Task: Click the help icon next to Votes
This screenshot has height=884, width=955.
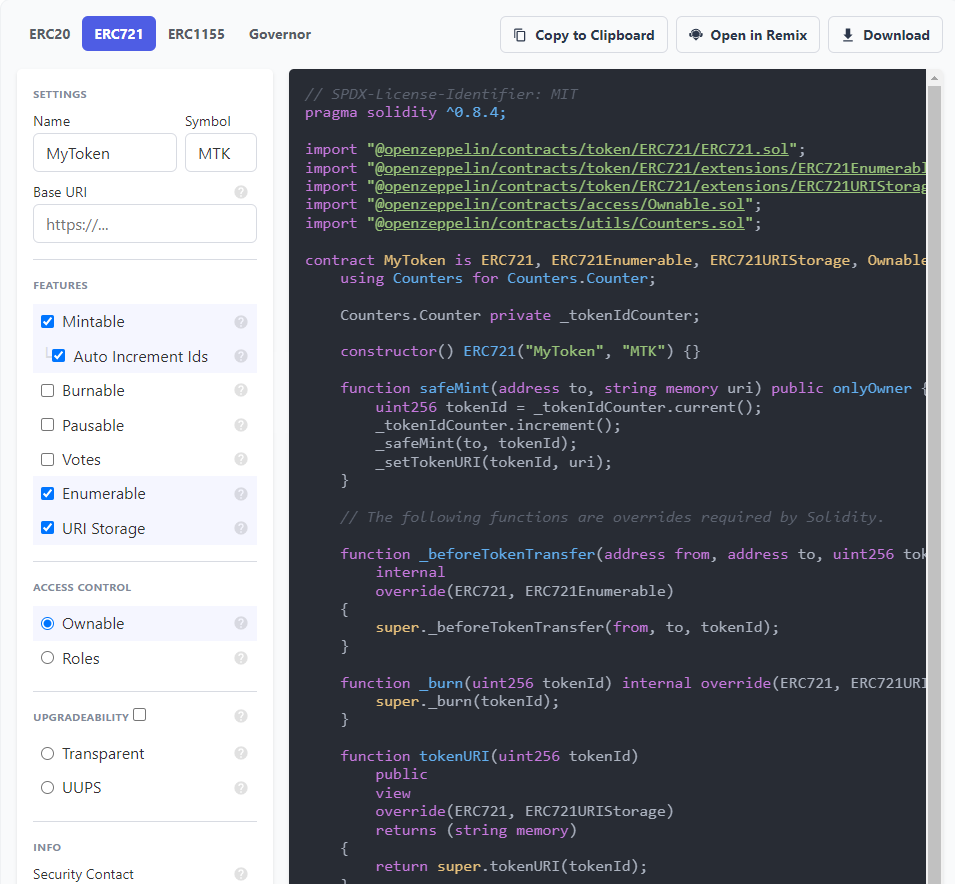Action: click(x=240, y=459)
